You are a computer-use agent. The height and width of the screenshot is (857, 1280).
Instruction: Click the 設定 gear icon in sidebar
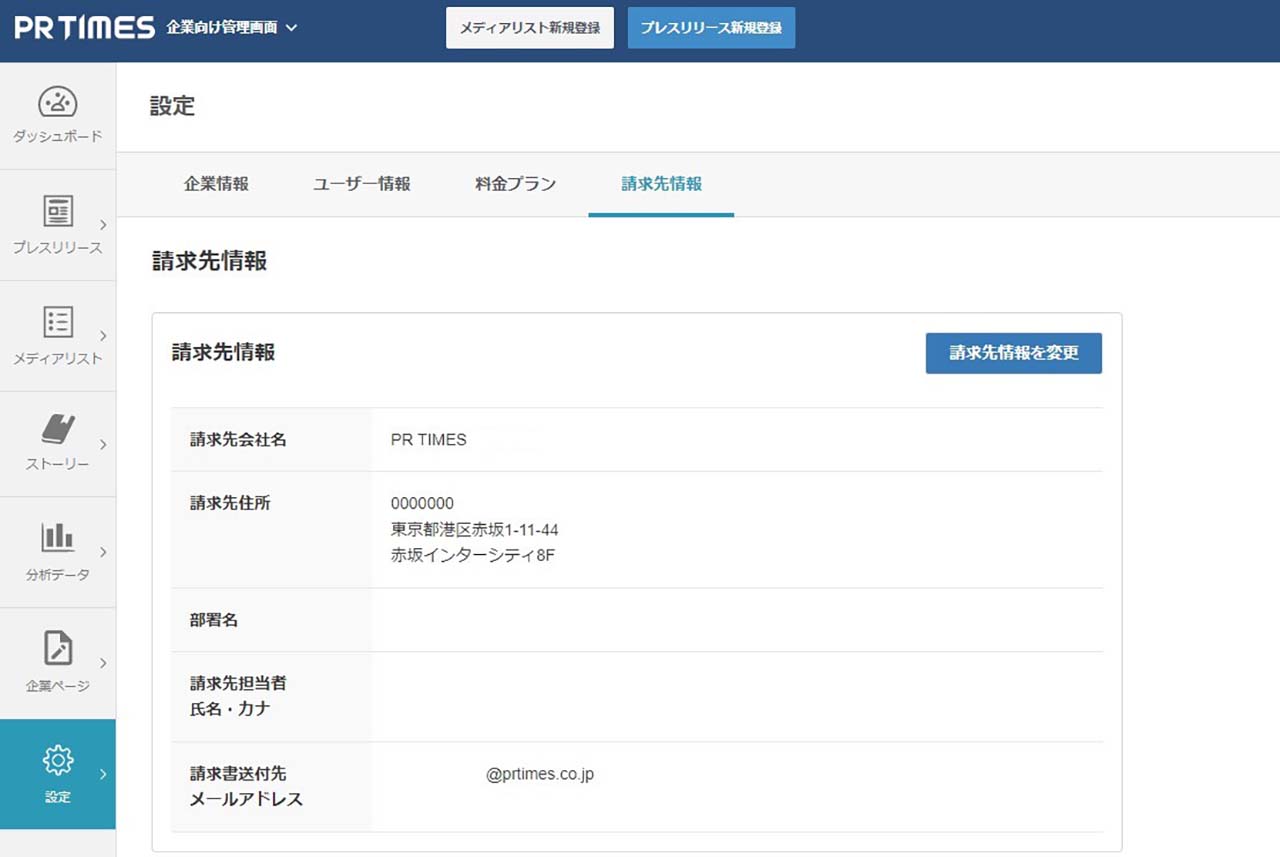point(57,762)
